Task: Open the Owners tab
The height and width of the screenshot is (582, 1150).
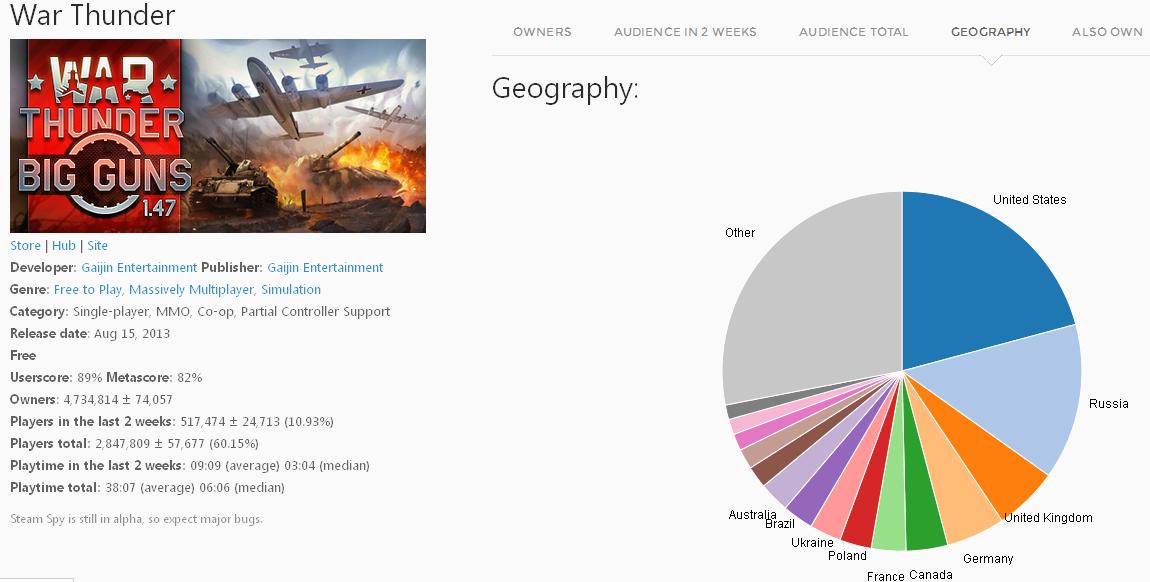Action: point(542,32)
